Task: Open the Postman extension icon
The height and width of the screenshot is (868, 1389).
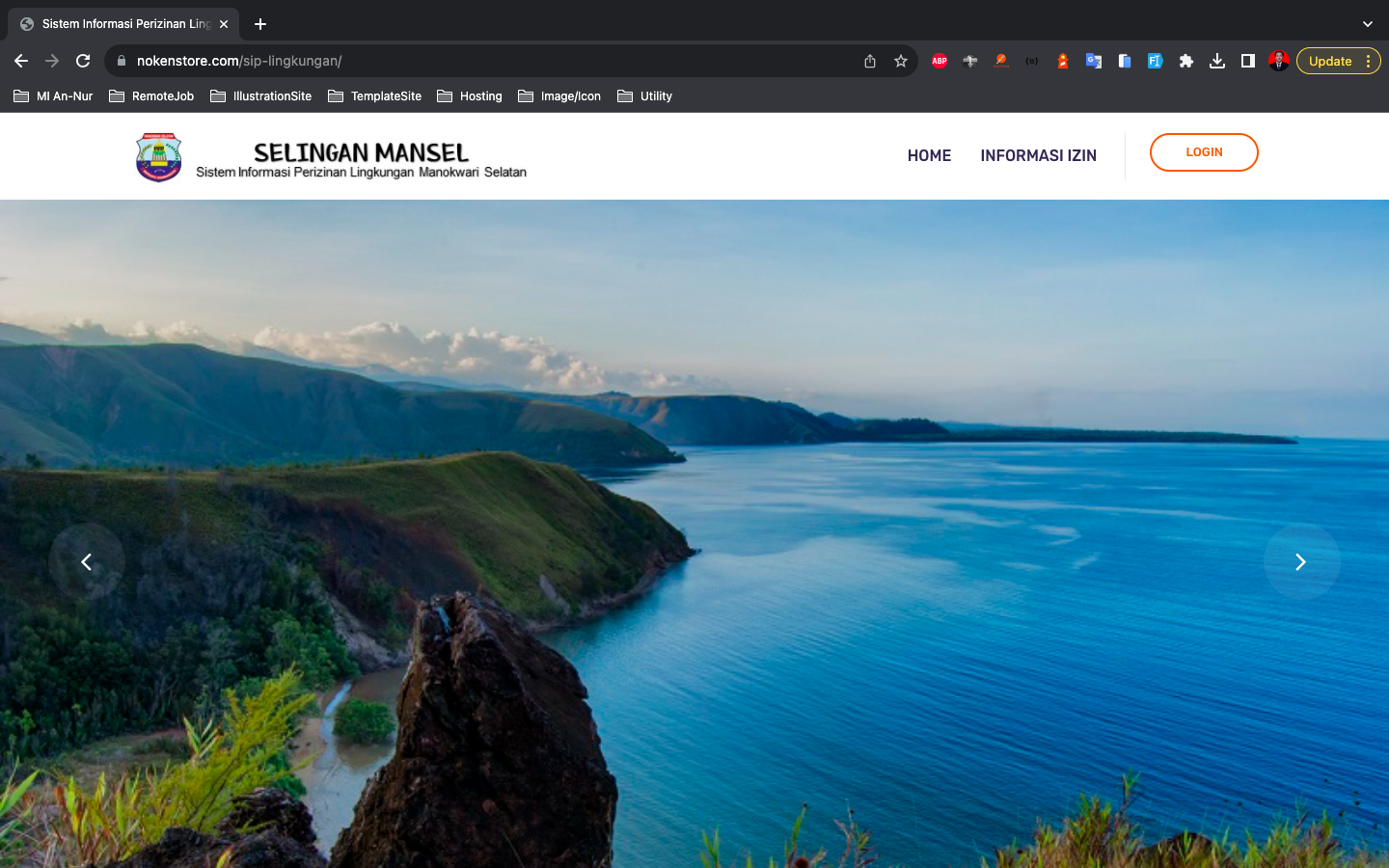Action: (x=1001, y=61)
